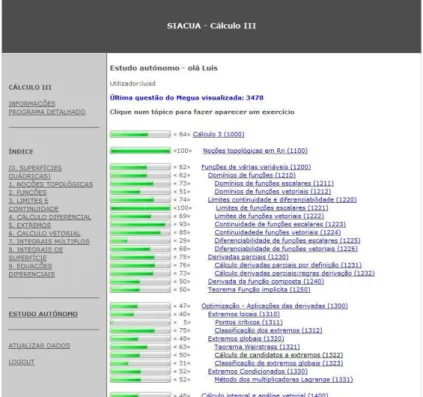
Task: Open Diferenciabilidade de funções escalares (1225)
Action: click(x=287, y=241)
